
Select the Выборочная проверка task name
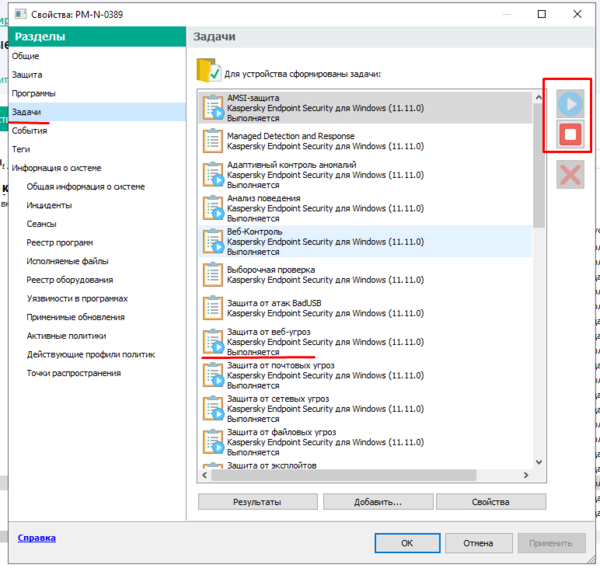pyautogui.click(x=271, y=270)
